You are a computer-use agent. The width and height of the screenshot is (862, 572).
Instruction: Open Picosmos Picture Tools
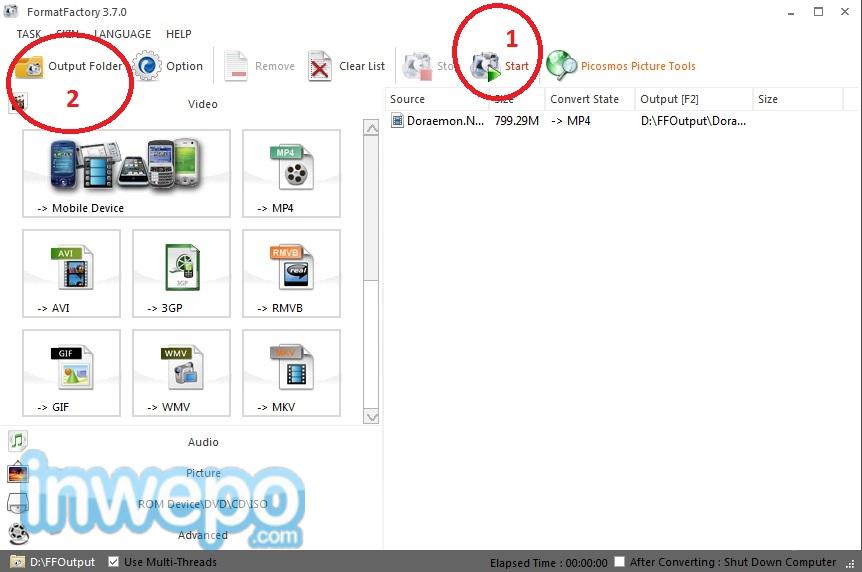click(x=621, y=67)
